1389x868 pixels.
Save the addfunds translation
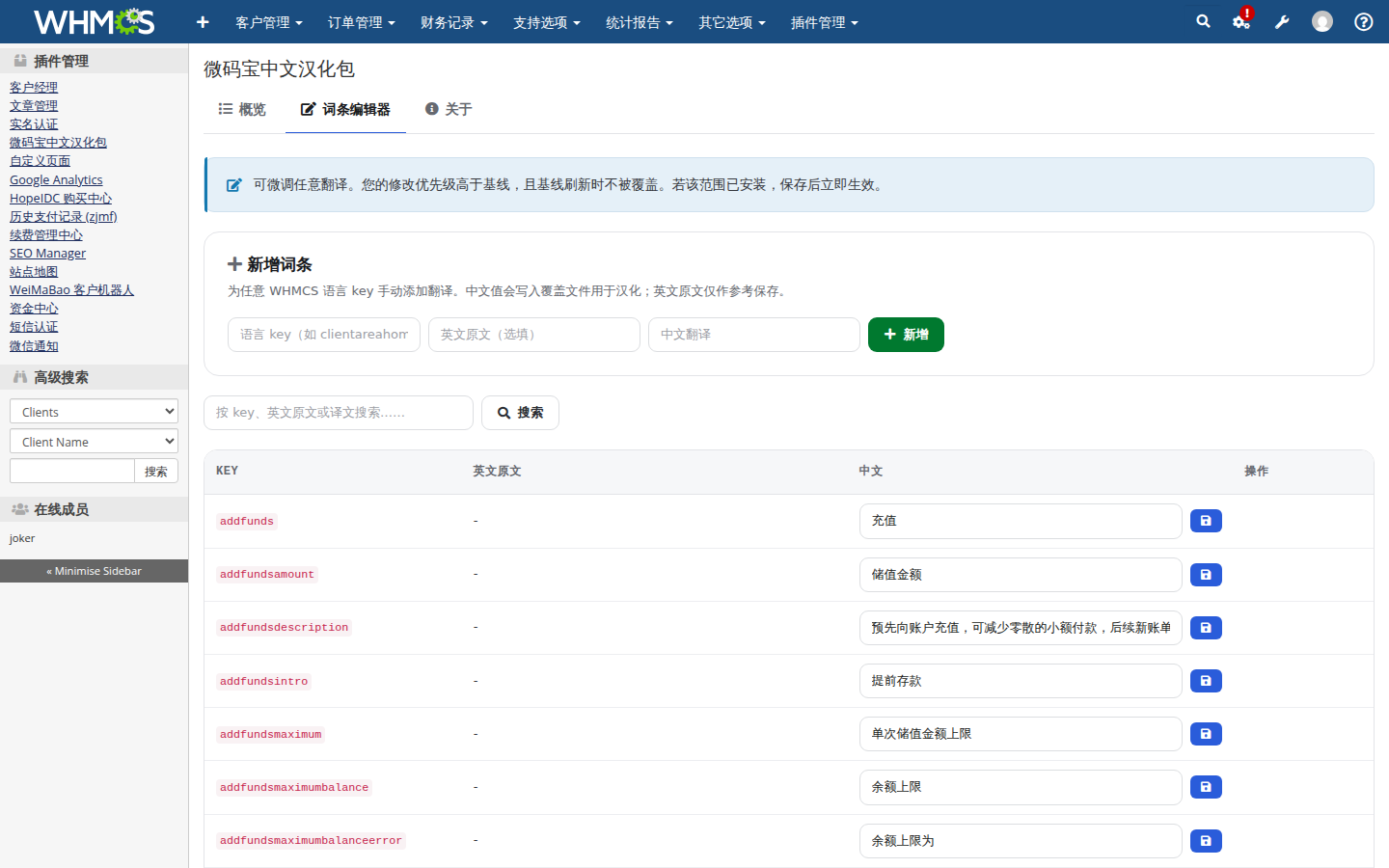pyautogui.click(x=1206, y=521)
